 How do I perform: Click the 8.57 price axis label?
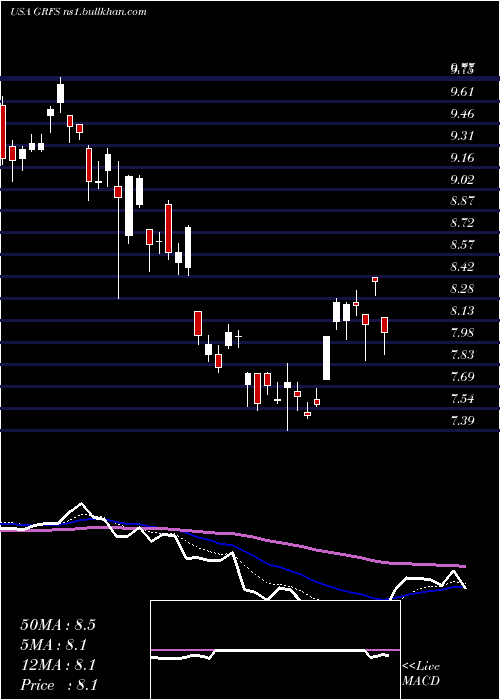pyautogui.click(x=462, y=245)
